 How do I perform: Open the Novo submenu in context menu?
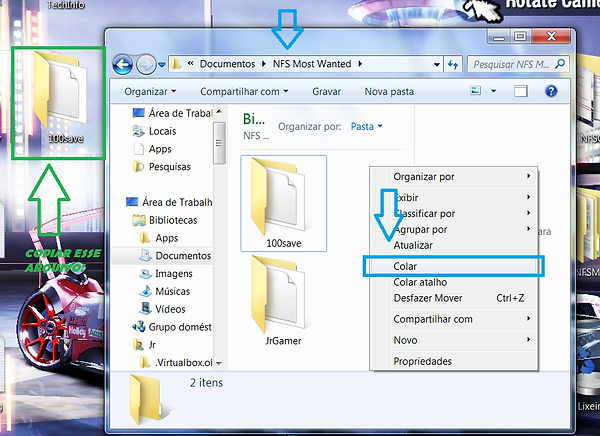pyautogui.click(x=462, y=340)
